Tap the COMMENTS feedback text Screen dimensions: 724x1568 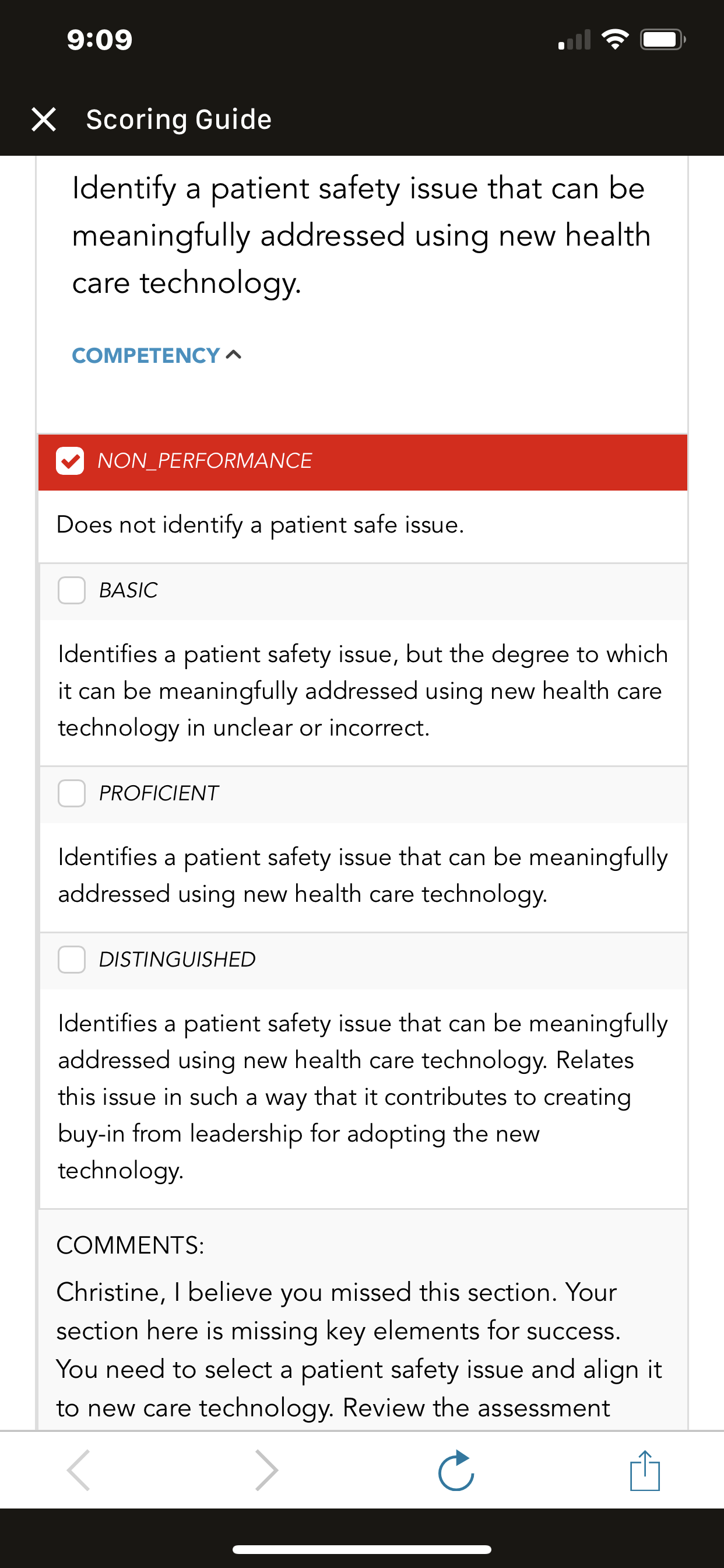(x=359, y=1350)
